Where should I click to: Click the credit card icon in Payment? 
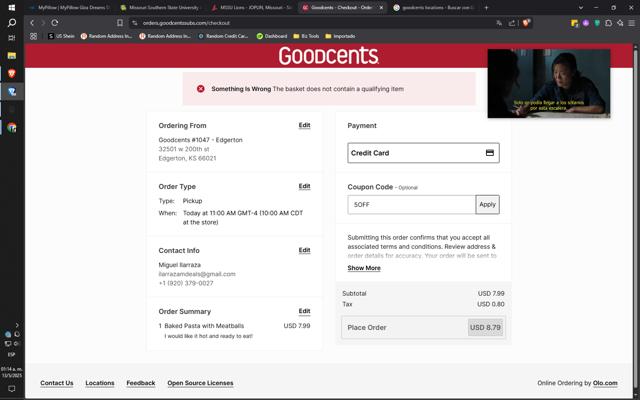(490, 153)
